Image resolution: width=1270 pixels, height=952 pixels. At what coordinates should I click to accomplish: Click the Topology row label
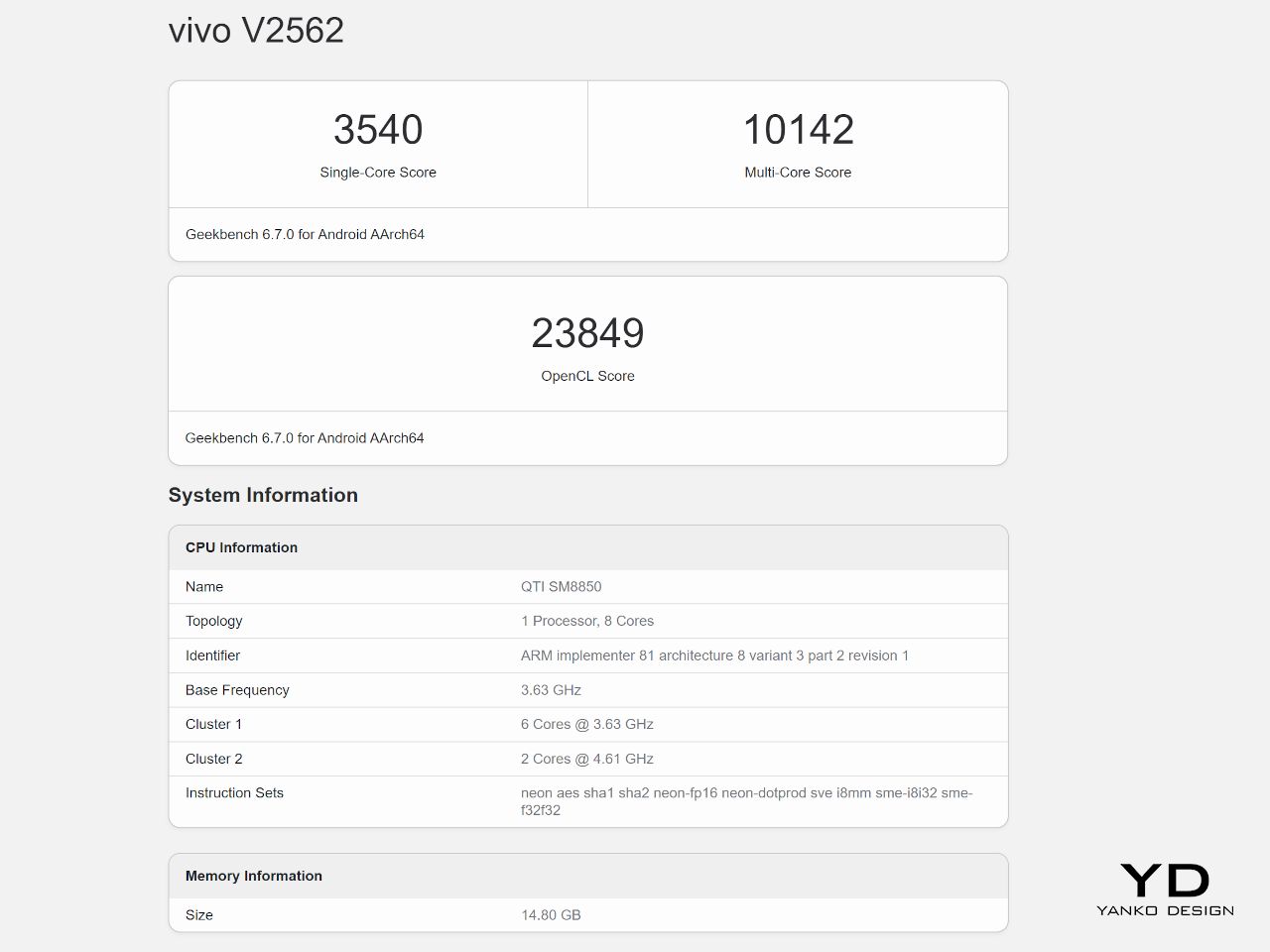213,621
